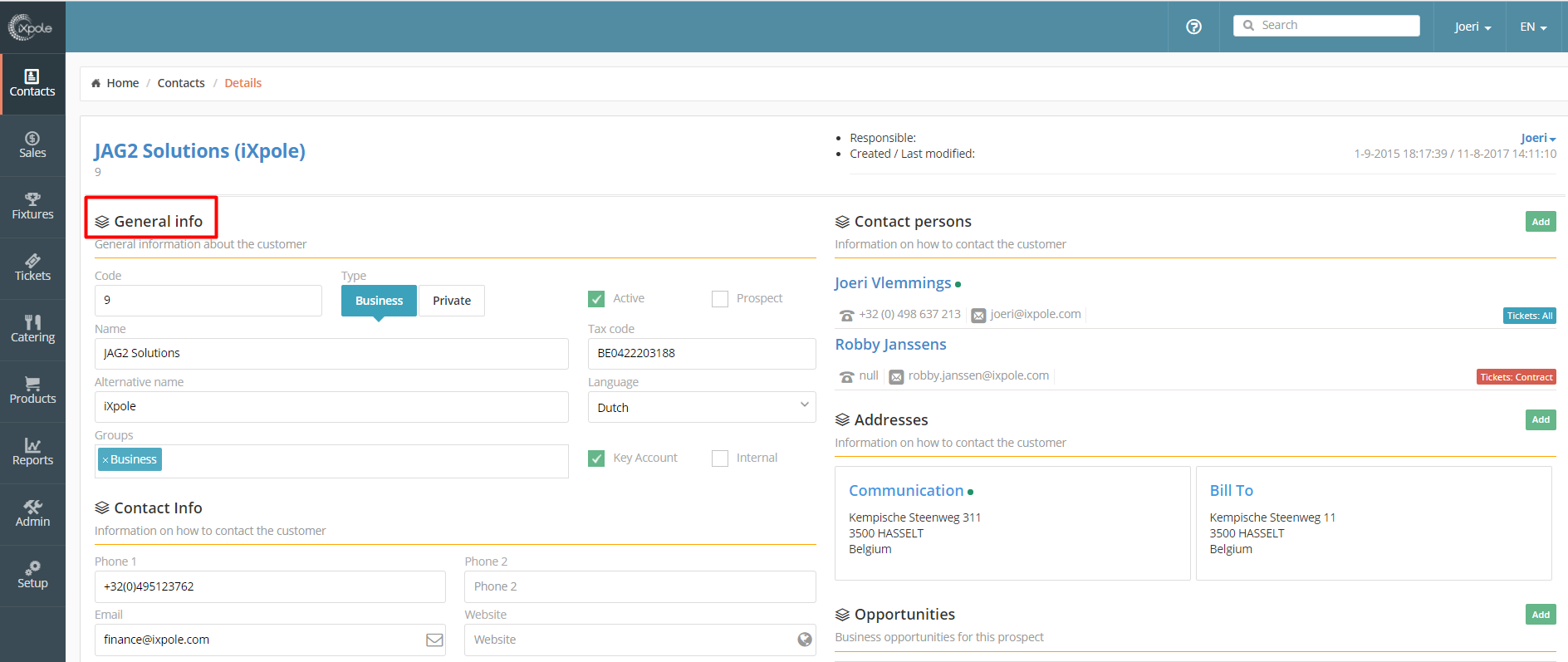Image resolution: width=1568 pixels, height=662 pixels.
Task: Click the envelope icon in Email field
Action: tap(434, 640)
